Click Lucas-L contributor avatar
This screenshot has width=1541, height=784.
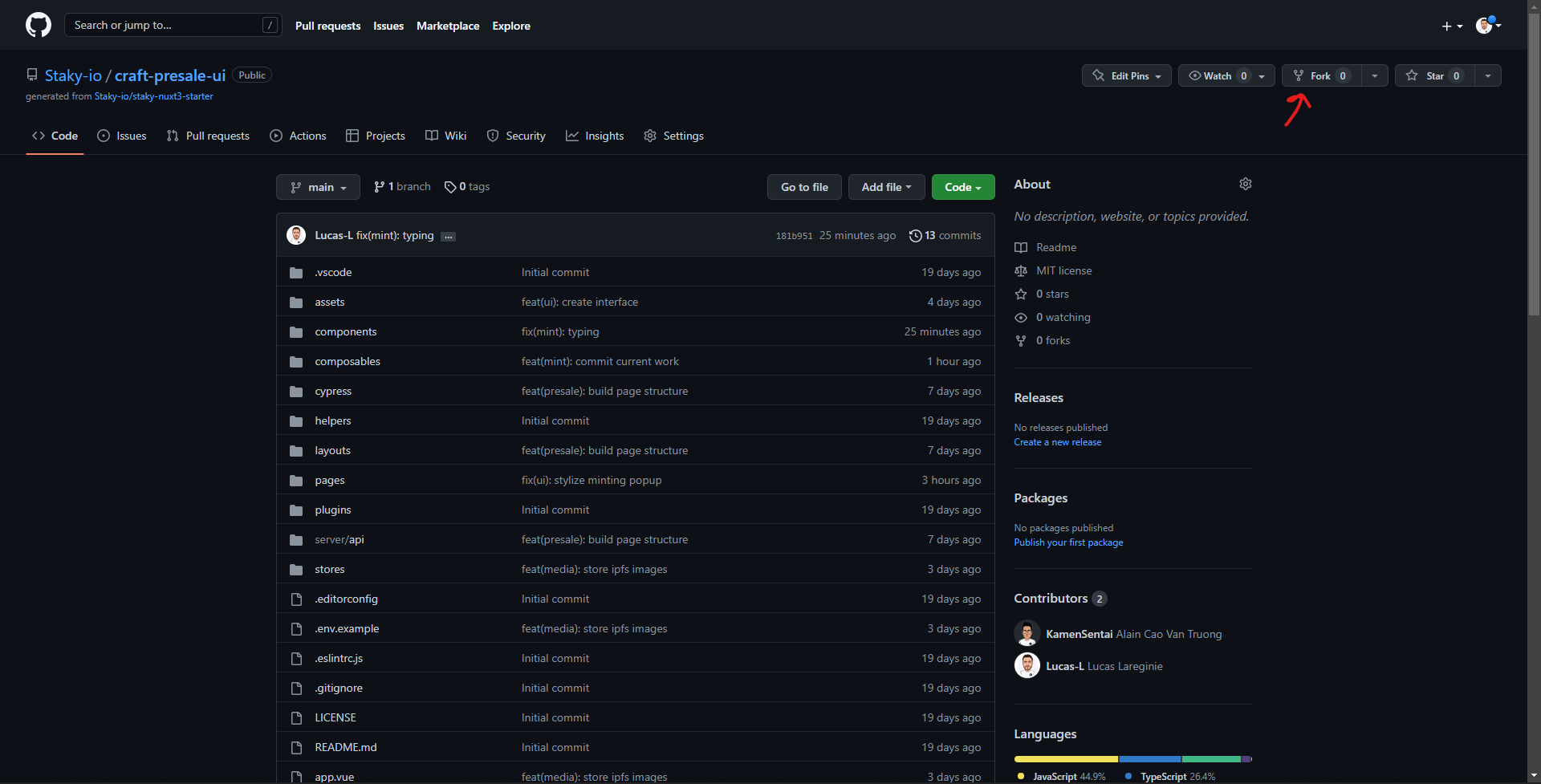tap(1027, 665)
